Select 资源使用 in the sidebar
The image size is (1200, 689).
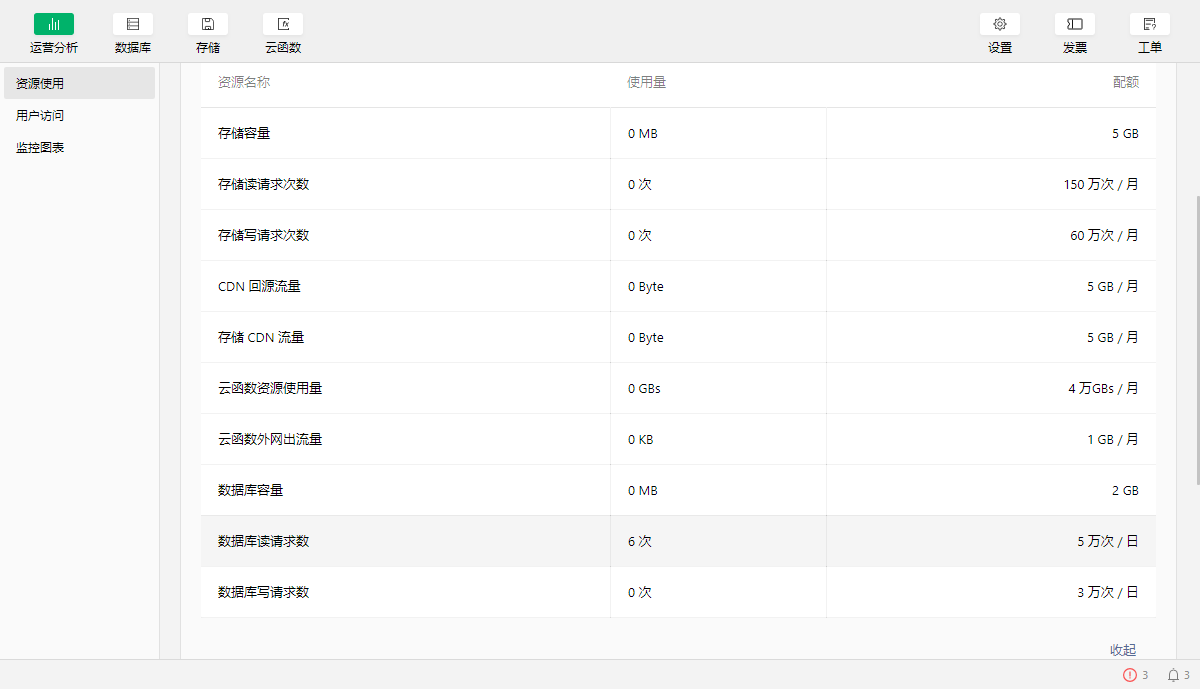[x=79, y=83]
